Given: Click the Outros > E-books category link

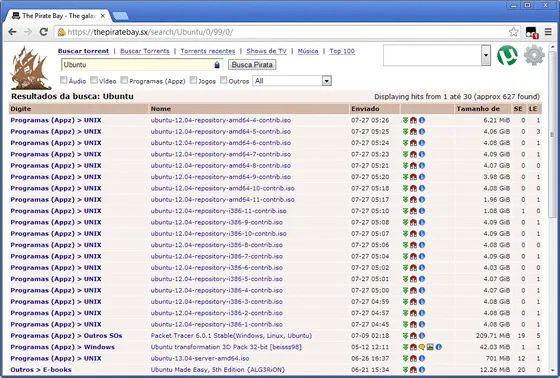Looking at the screenshot, I should click(41, 370).
